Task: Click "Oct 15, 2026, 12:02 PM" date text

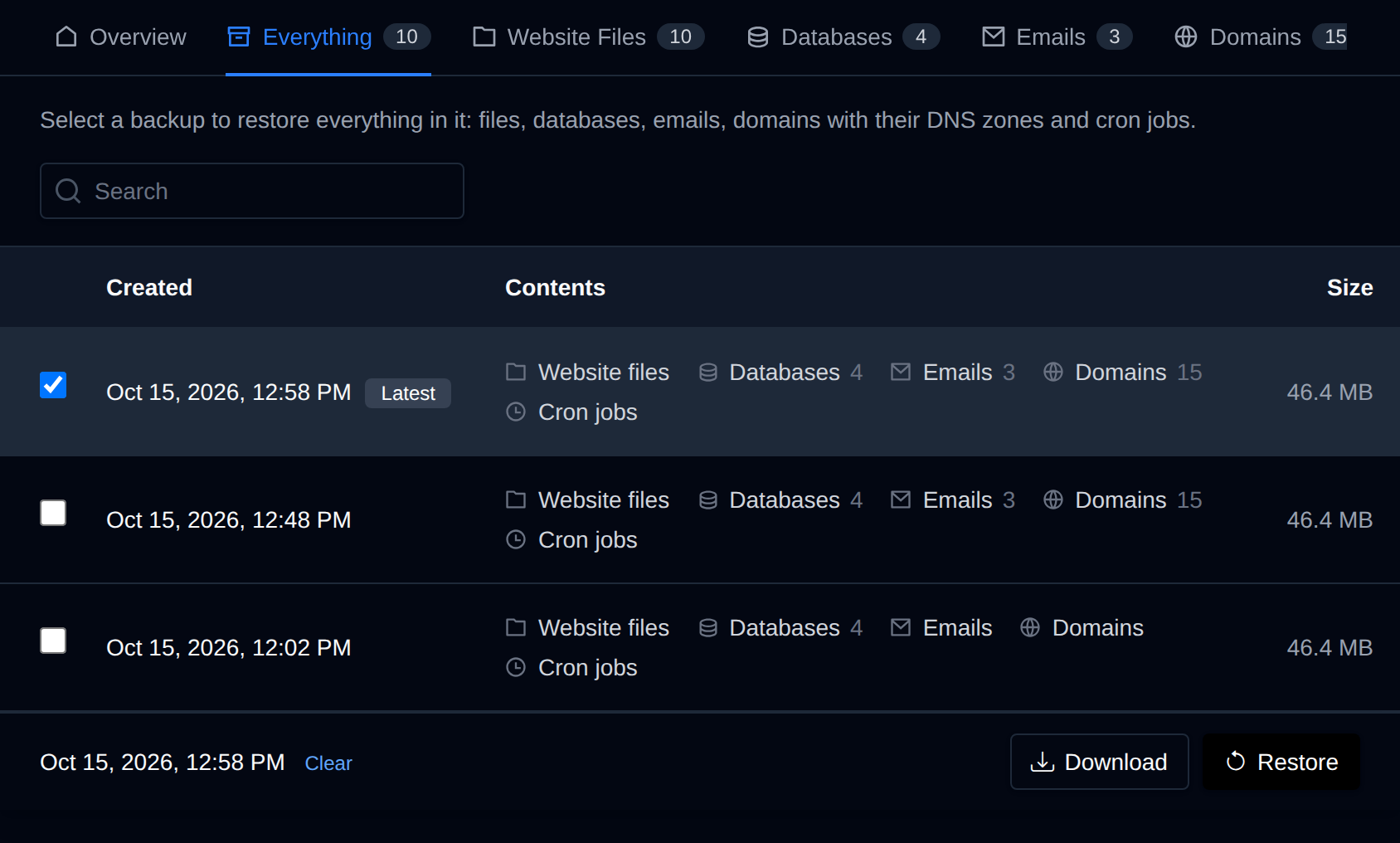Action: 229,647
